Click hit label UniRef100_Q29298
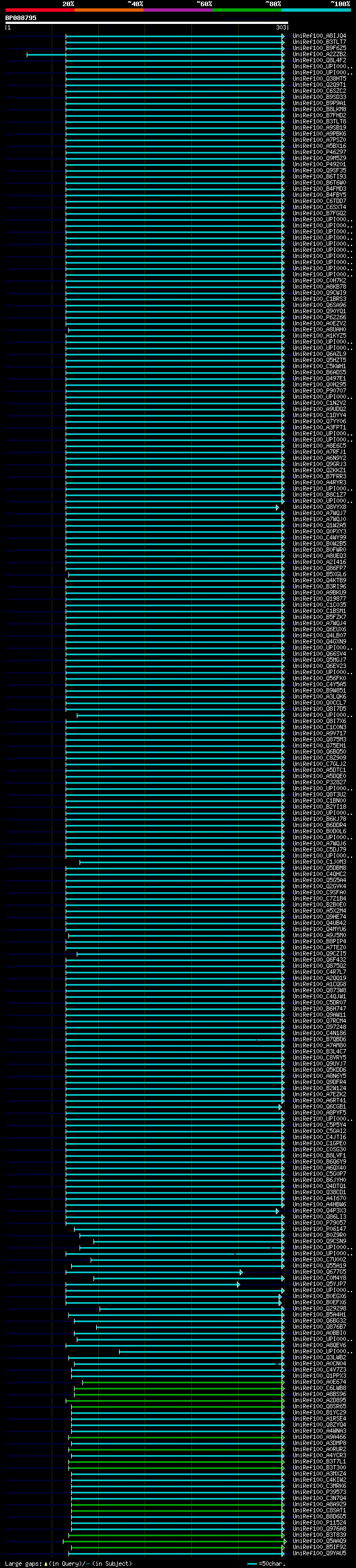 coord(319,1309)
